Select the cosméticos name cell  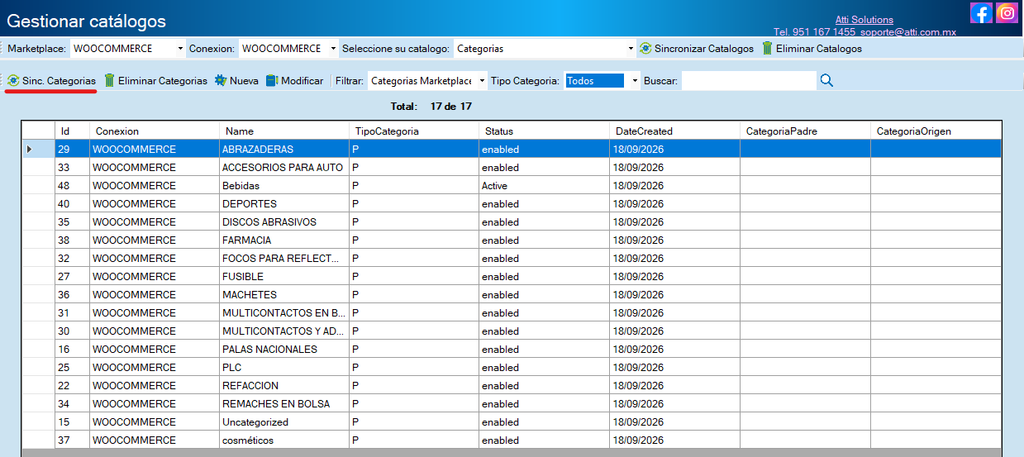point(284,440)
